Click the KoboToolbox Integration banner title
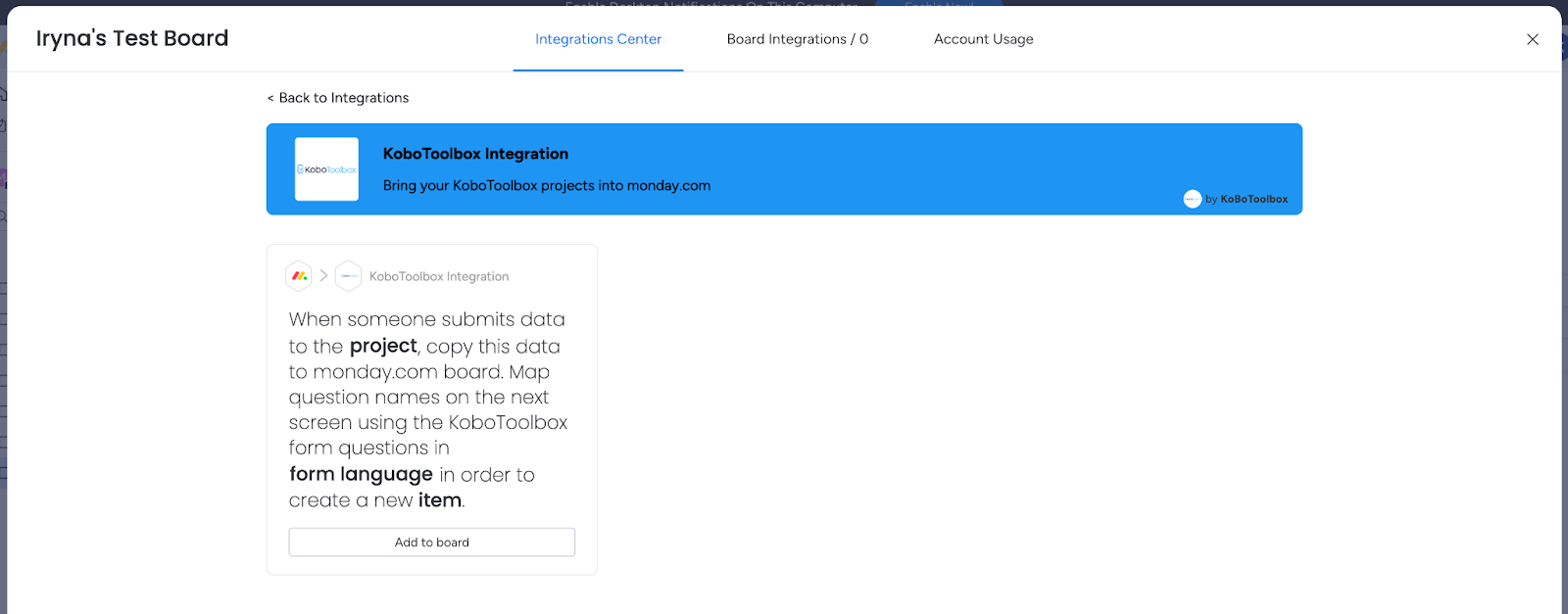Image resolution: width=1568 pixels, height=614 pixels. (475, 154)
